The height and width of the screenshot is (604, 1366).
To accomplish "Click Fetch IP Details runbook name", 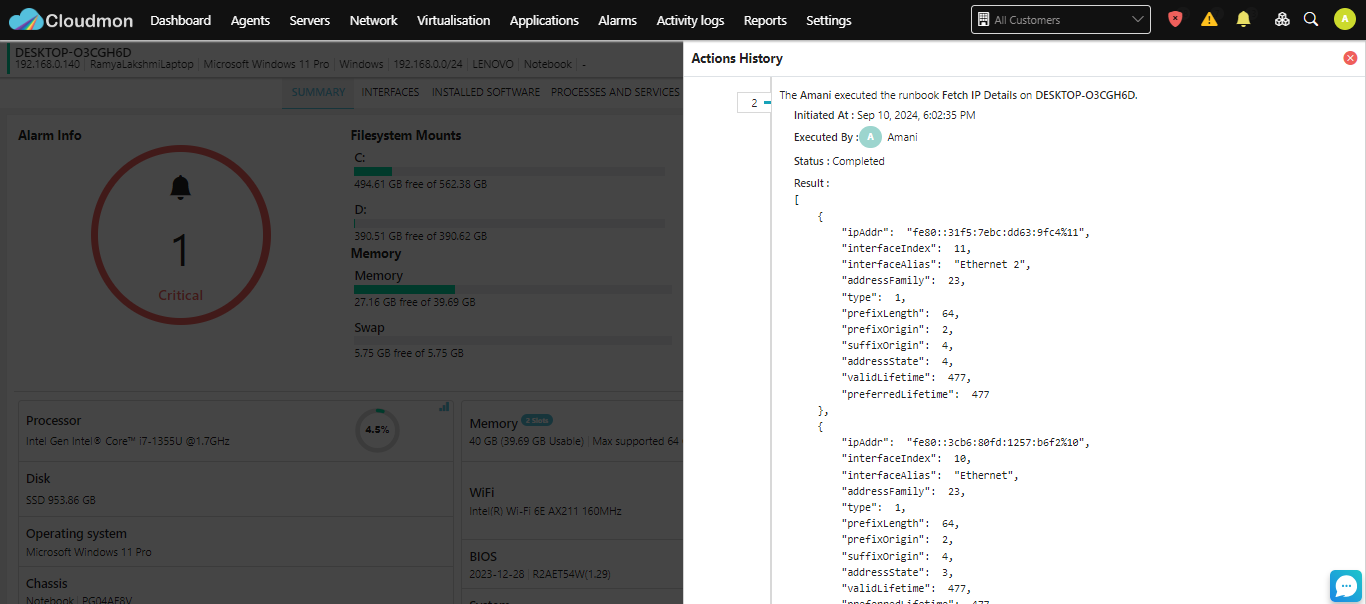I will click(979, 96).
